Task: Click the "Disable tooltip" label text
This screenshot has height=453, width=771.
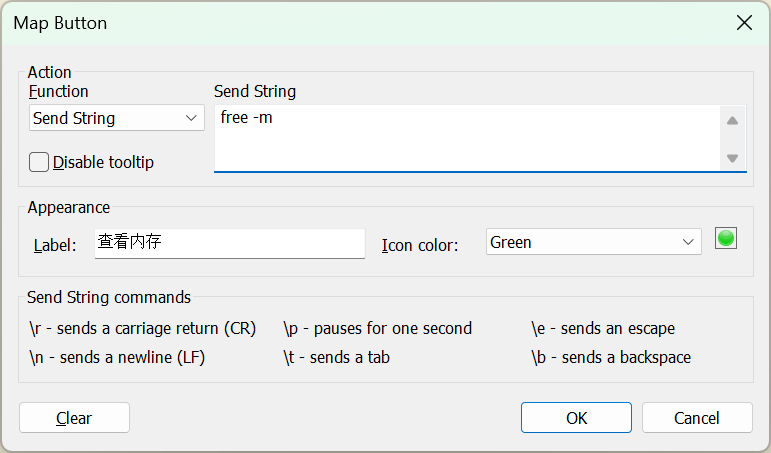Action: (x=103, y=162)
